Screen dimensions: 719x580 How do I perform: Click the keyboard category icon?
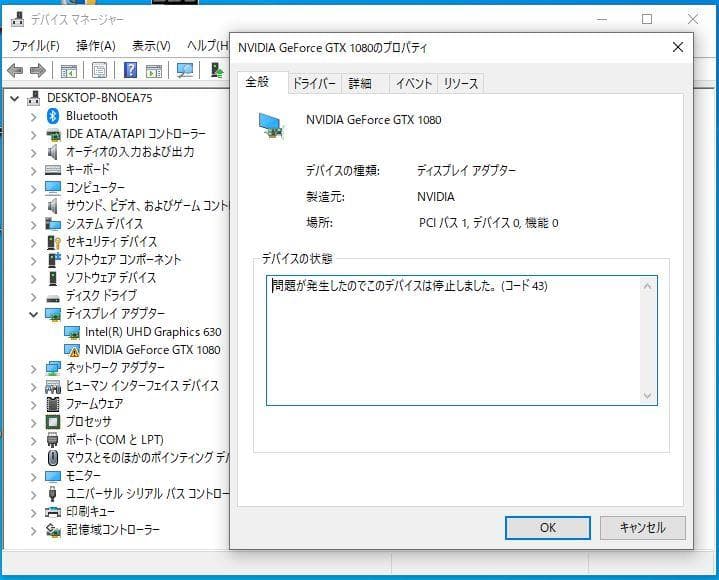53,170
